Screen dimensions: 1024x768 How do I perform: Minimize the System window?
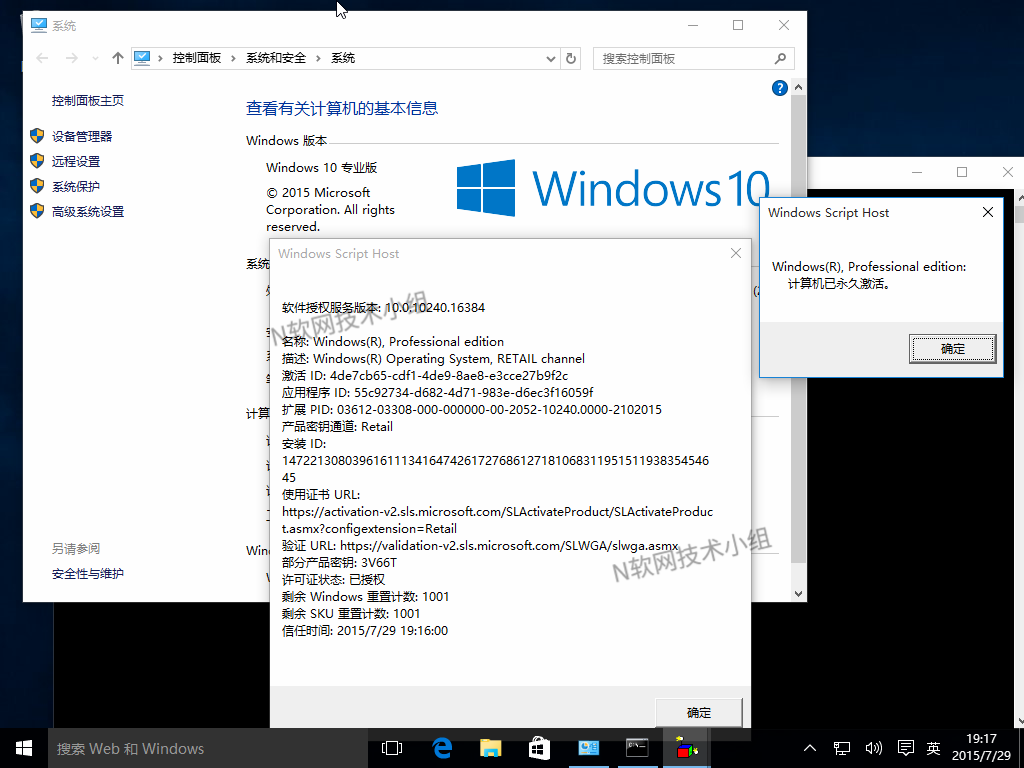pos(694,25)
